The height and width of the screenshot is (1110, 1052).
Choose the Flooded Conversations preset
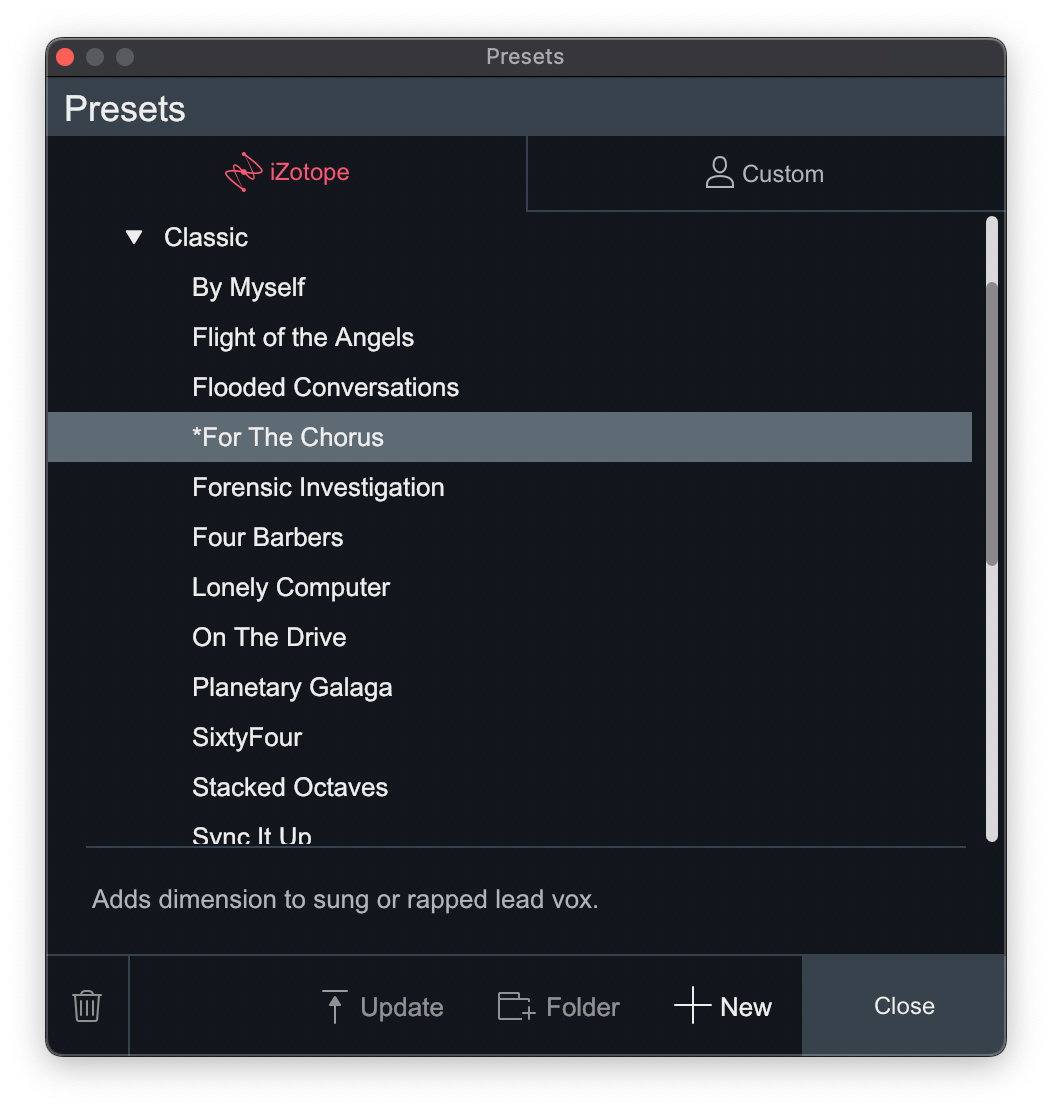[x=325, y=387]
